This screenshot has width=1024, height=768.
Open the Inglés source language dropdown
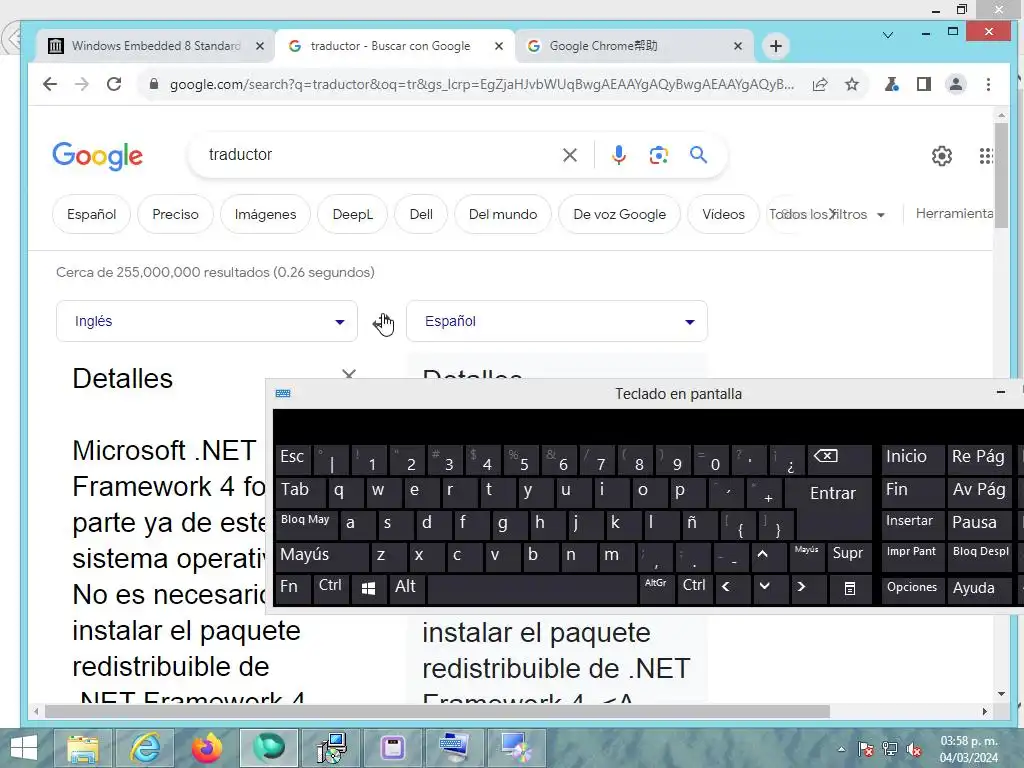[x=206, y=321]
